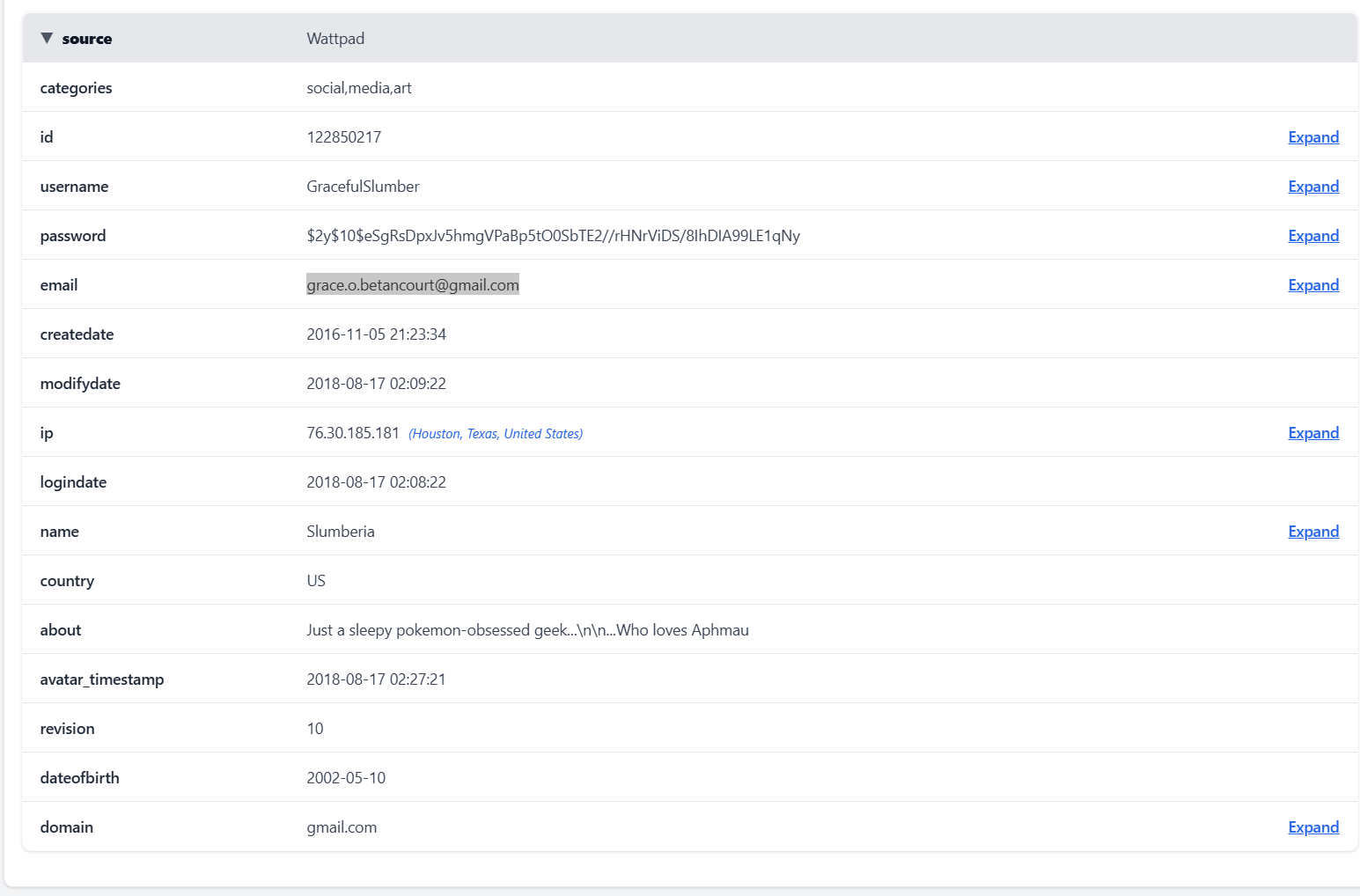Click the dateofbirth value
Image resolution: width=1360 pixels, height=896 pixels.
[x=346, y=778]
